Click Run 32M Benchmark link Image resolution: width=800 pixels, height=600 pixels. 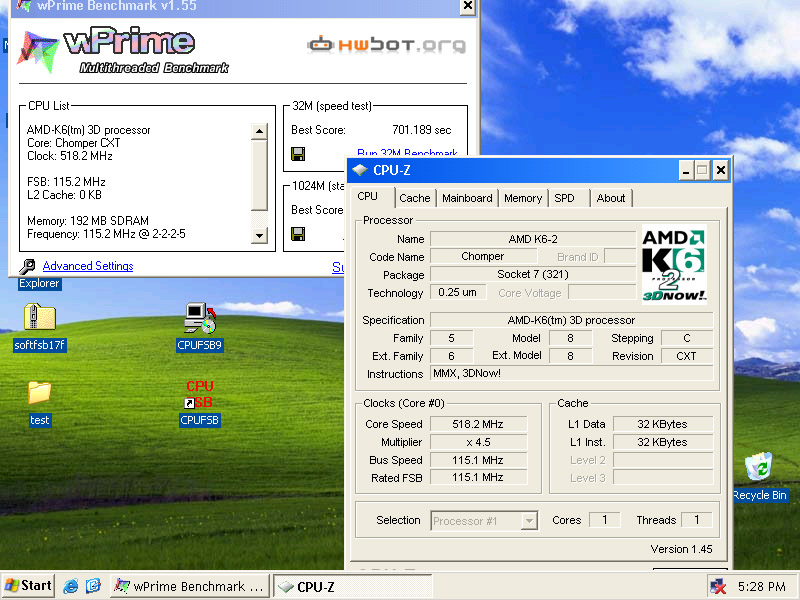[x=407, y=153]
